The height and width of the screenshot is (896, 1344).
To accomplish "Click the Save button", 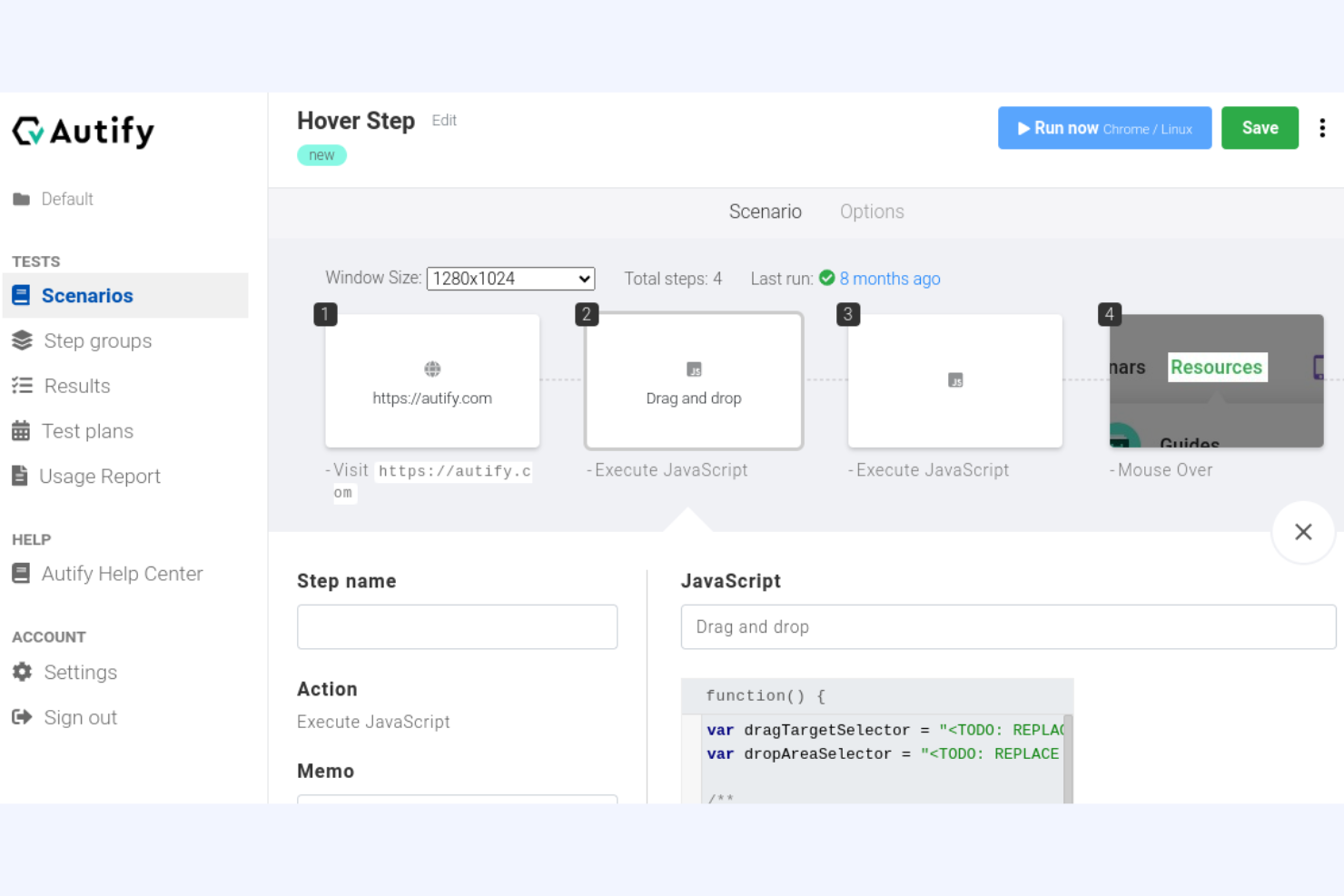I will point(1260,128).
